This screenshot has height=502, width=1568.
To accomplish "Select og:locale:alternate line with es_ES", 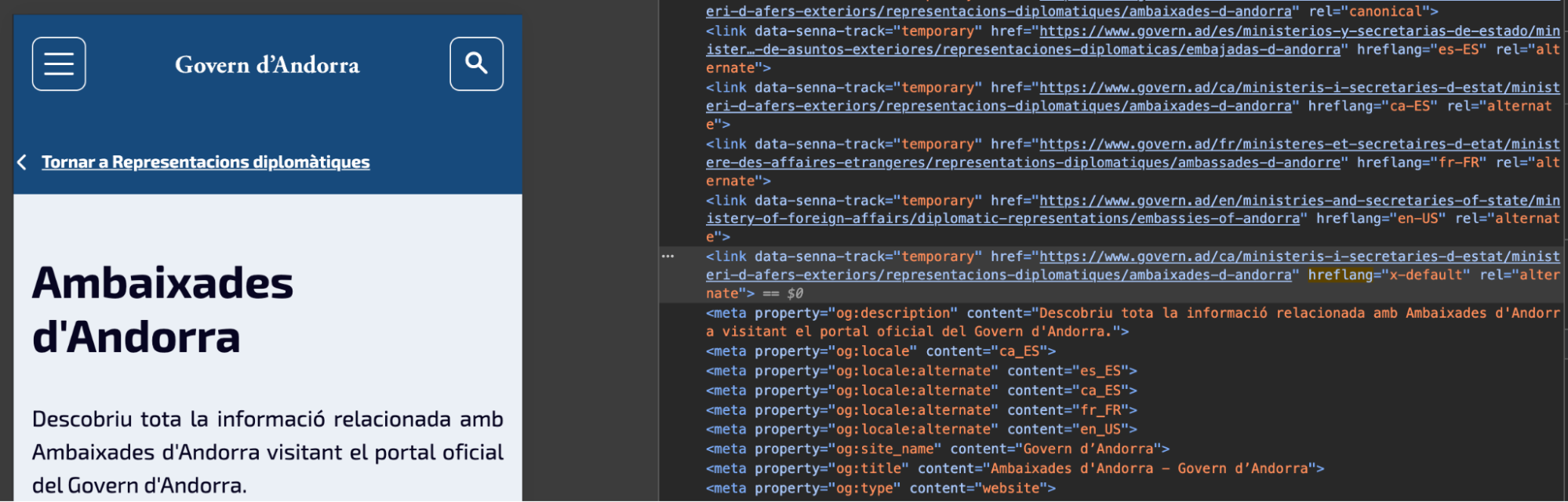I will coord(922,371).
